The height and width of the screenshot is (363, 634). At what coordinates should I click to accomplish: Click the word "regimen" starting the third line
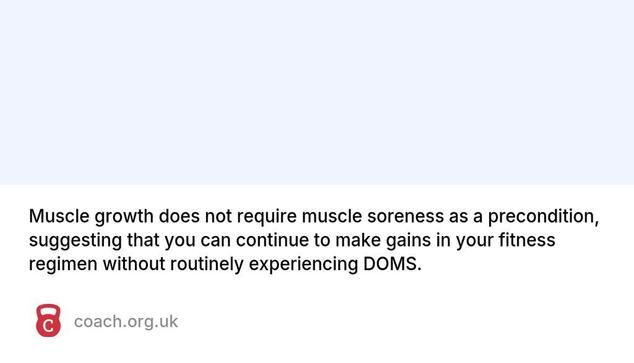click(x=63, y=265)
